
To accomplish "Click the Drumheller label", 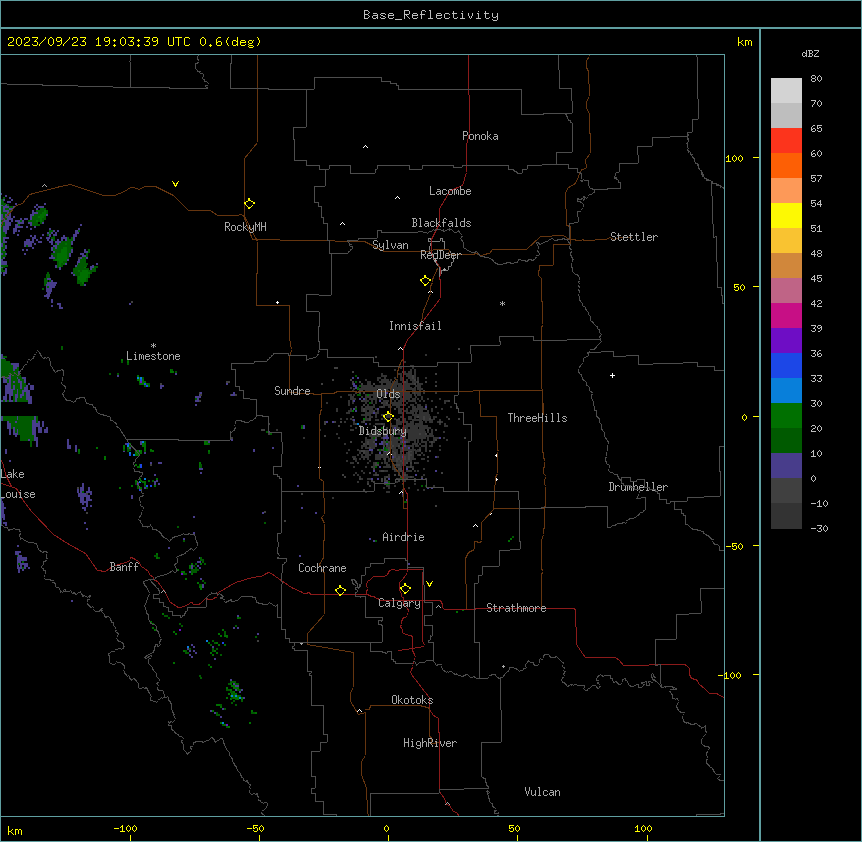I will [x=638, y=487].
